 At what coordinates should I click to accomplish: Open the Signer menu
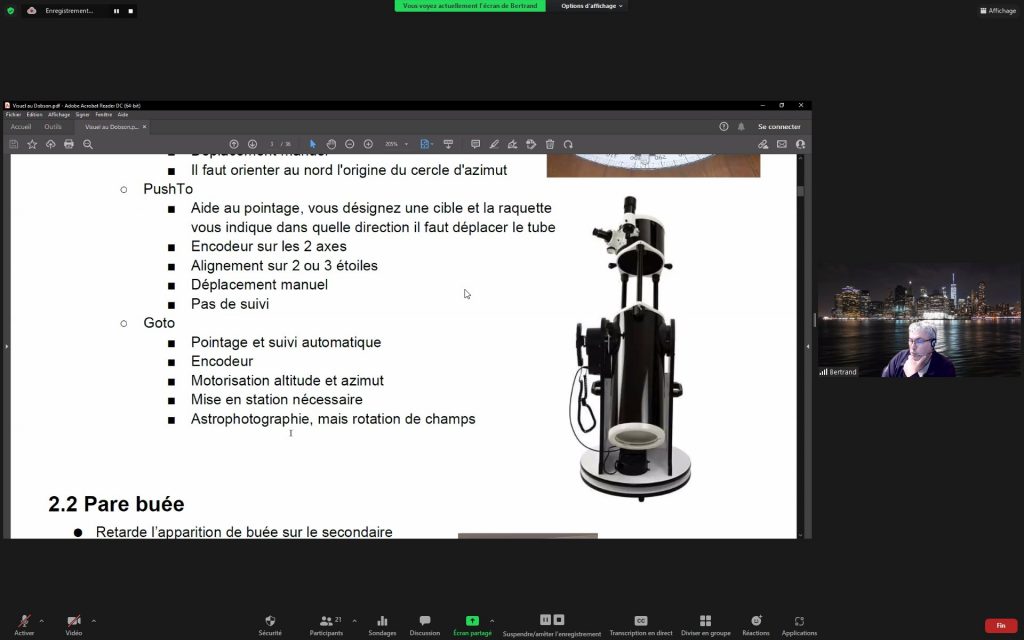82,115
